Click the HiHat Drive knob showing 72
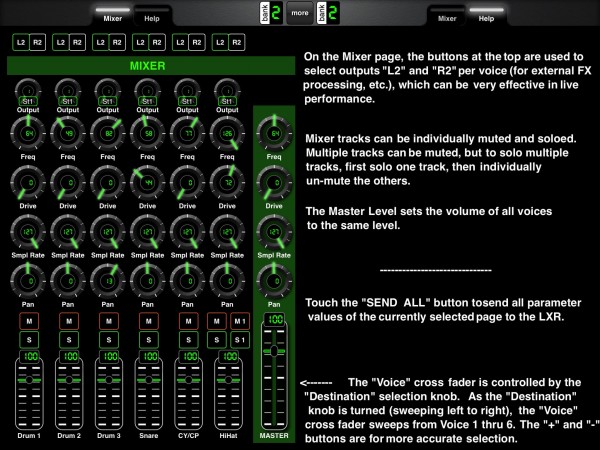 (227, 183)
